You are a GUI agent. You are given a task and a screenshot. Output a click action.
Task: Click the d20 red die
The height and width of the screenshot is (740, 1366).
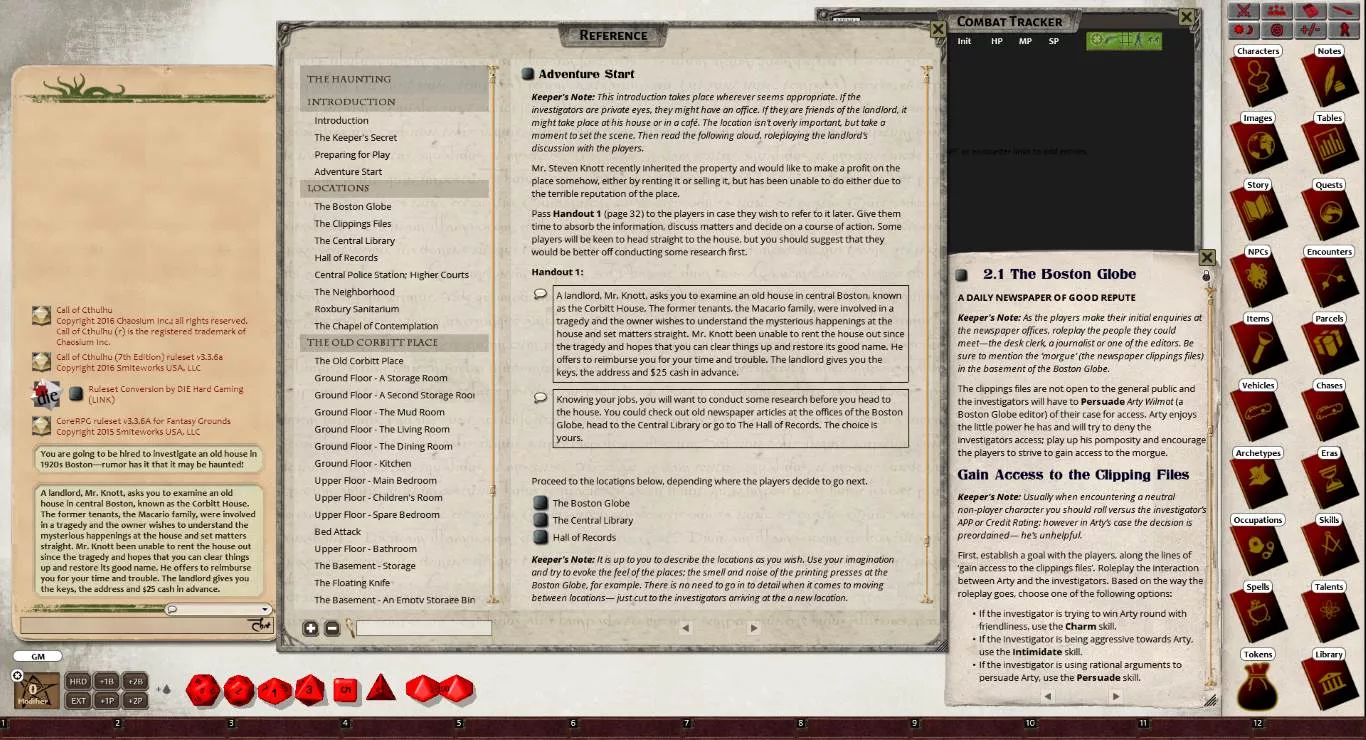(x=203, y=688)
